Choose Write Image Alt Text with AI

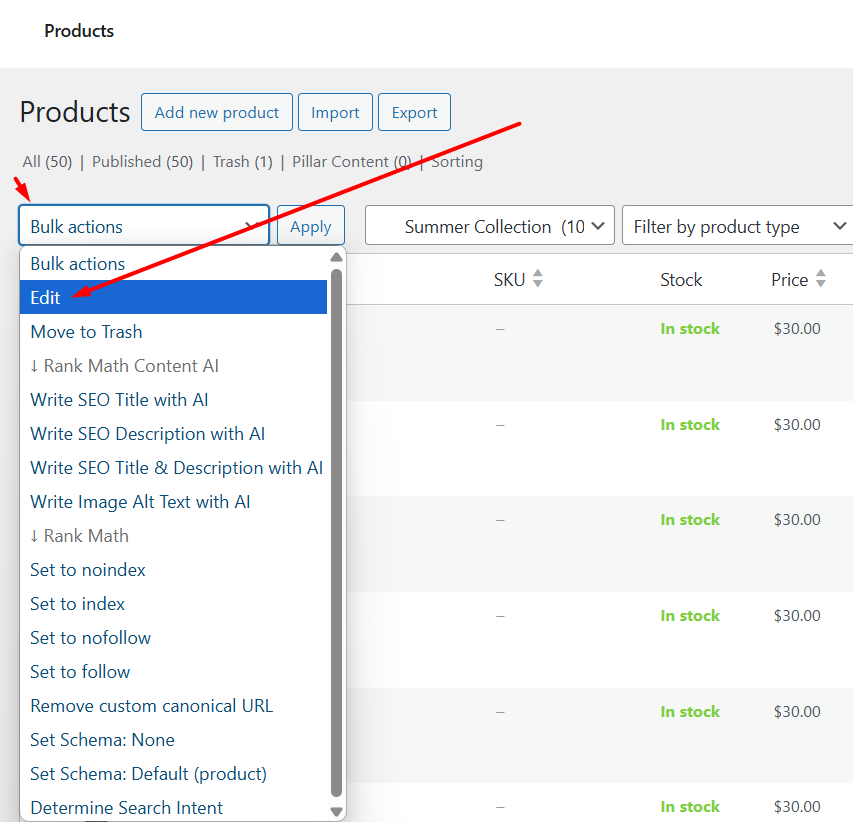click(x=140, y=502)
